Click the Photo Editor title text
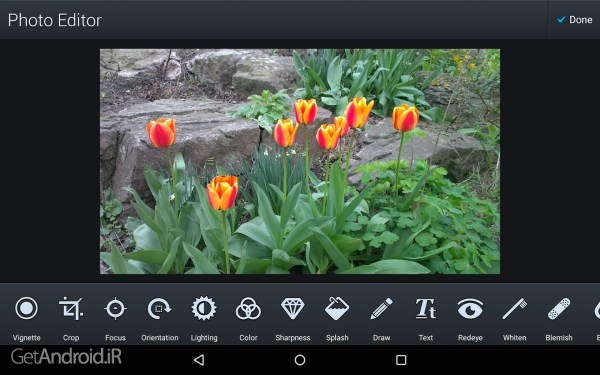 point(55,20)
